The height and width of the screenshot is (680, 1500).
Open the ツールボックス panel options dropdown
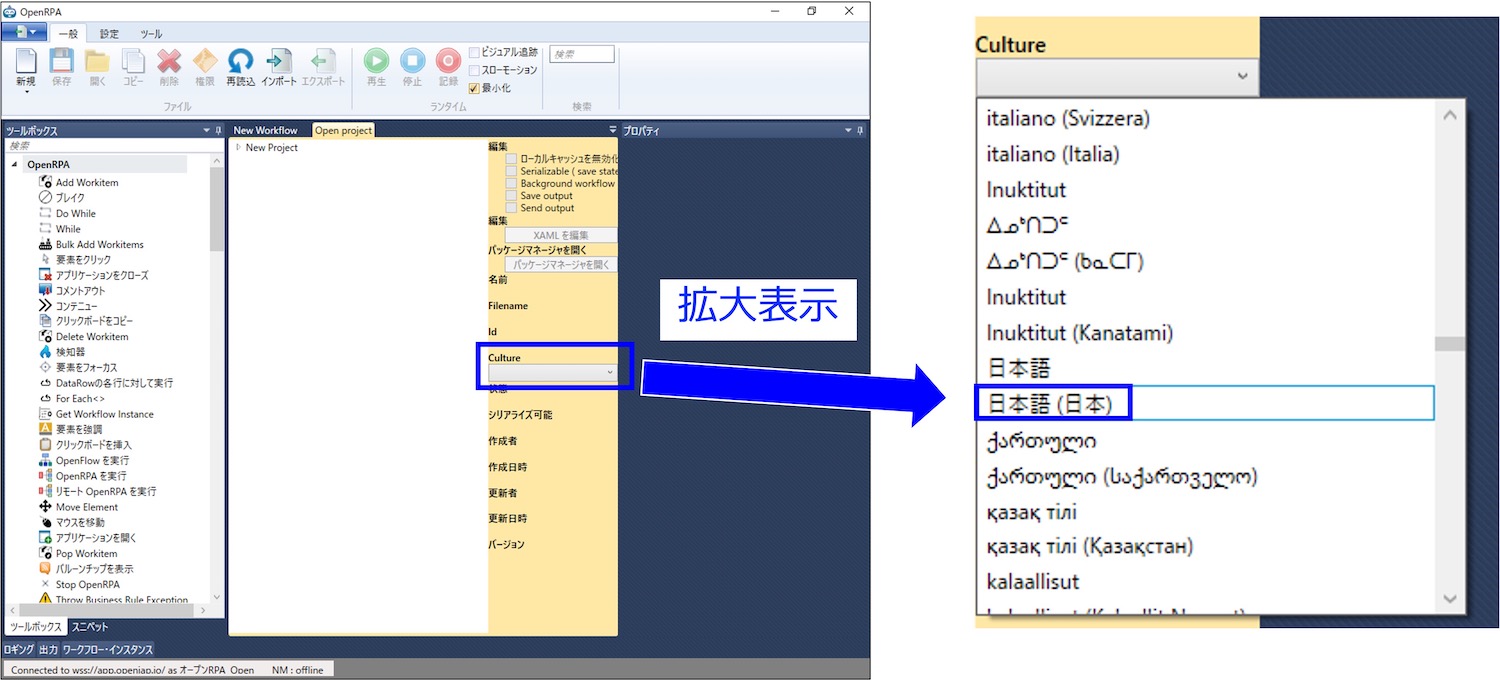[x=206, y=131]
